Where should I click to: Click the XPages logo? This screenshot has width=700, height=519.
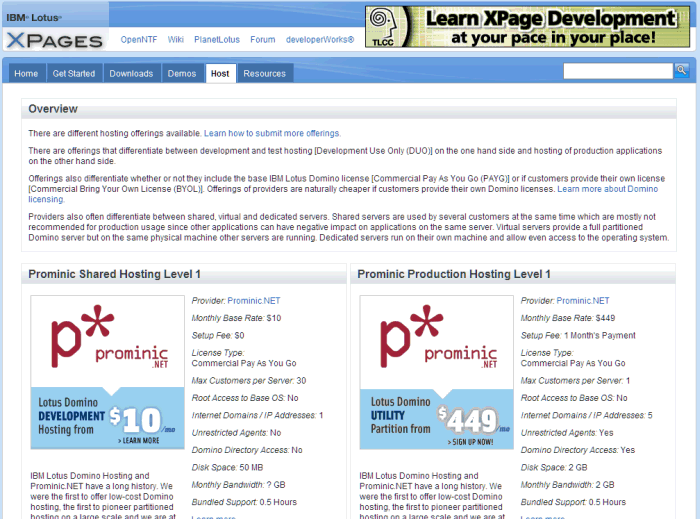click(x=55, y=41)
